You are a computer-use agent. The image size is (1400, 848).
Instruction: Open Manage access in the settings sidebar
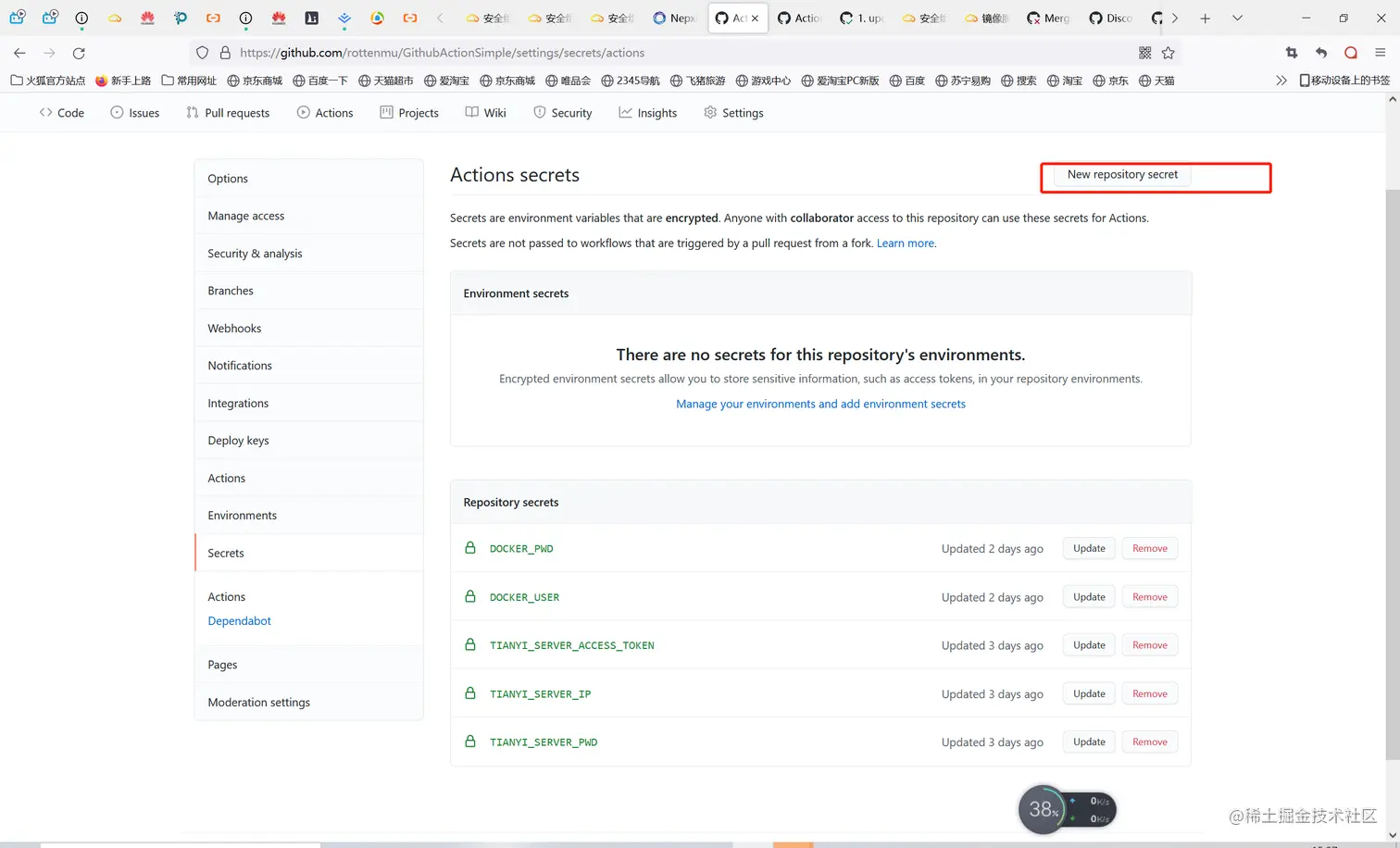[x=309, y=216]
